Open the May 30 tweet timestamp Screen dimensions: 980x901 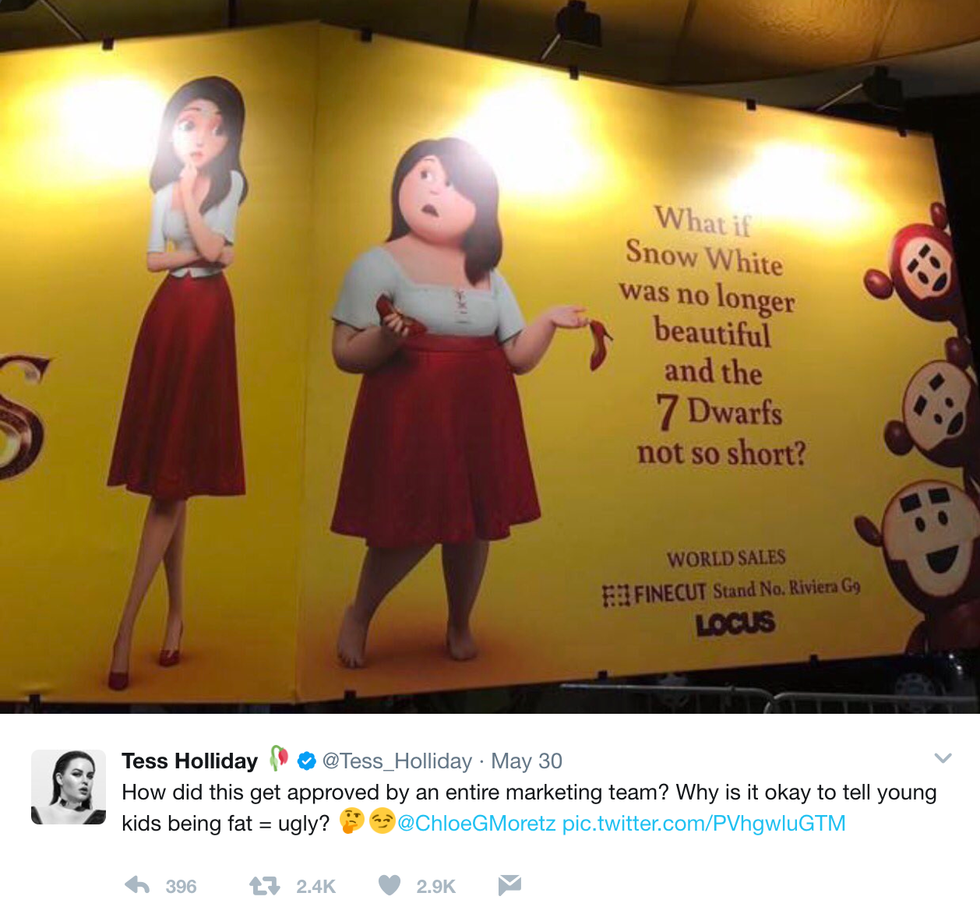pyautogui.click(x=526, y=761)
